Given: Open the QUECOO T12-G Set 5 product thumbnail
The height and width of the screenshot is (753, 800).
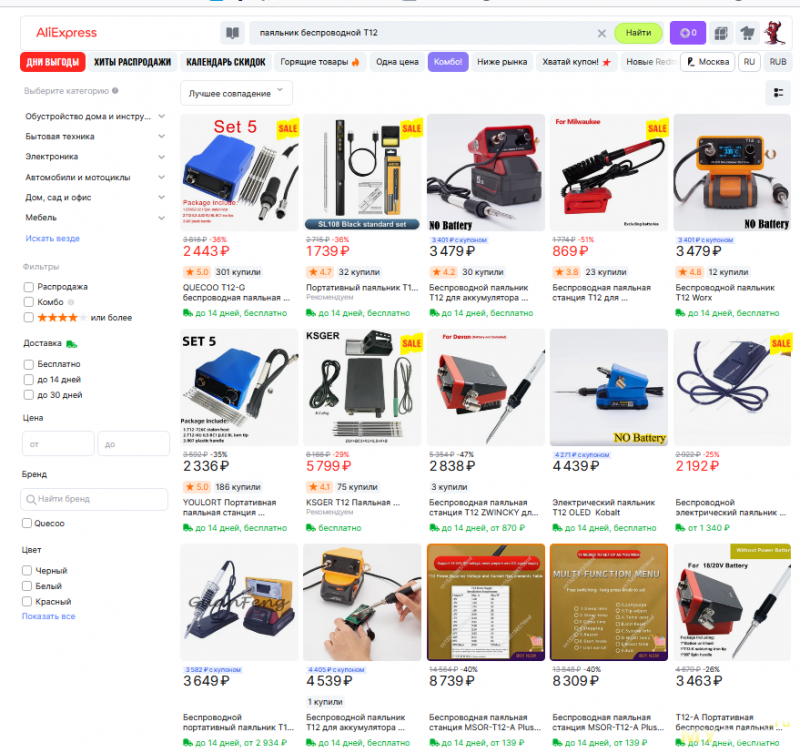Looking at the screenshot, I should 239,172.
